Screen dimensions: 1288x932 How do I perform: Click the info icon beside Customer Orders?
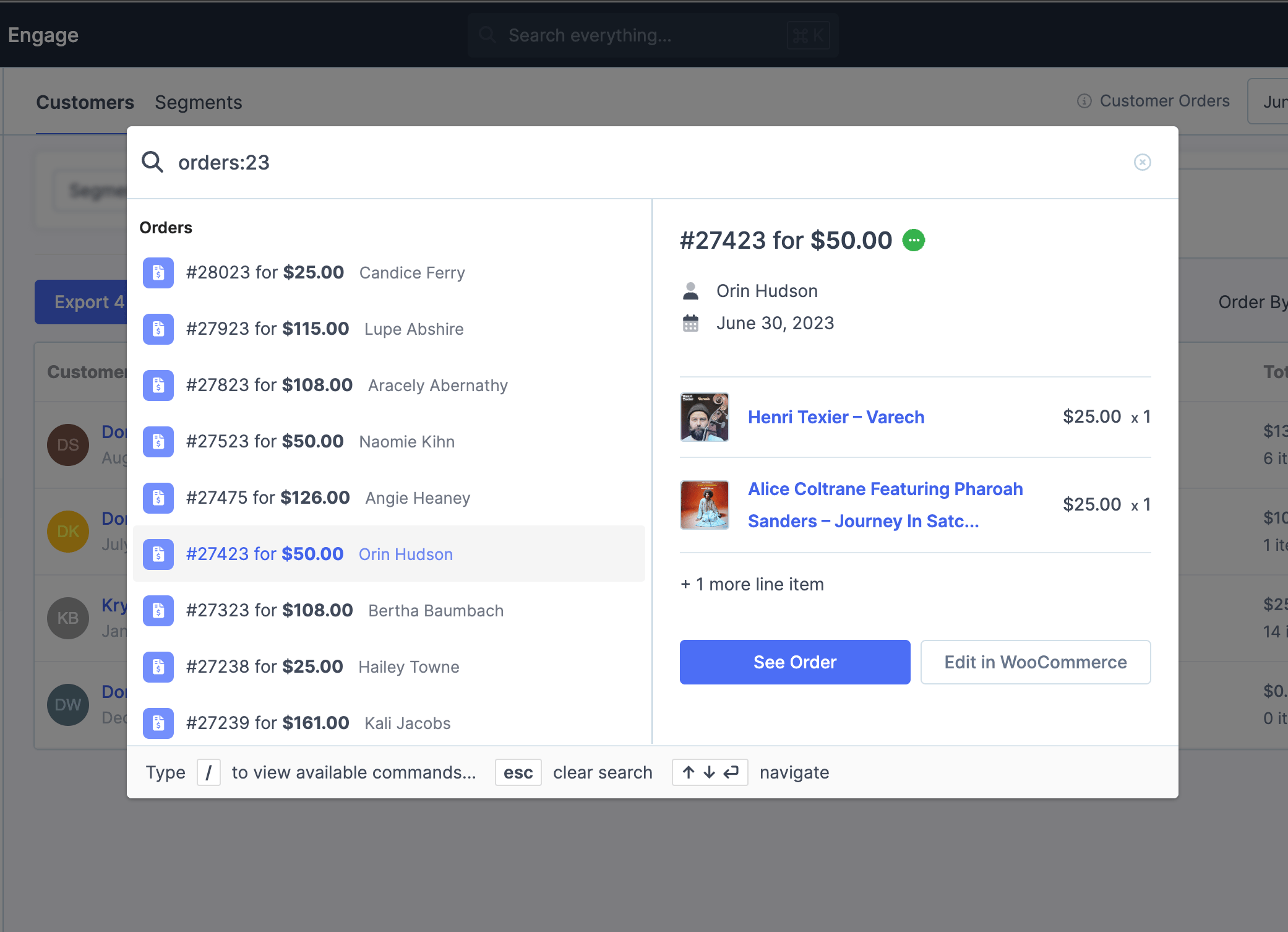(x=1084, y=101)
